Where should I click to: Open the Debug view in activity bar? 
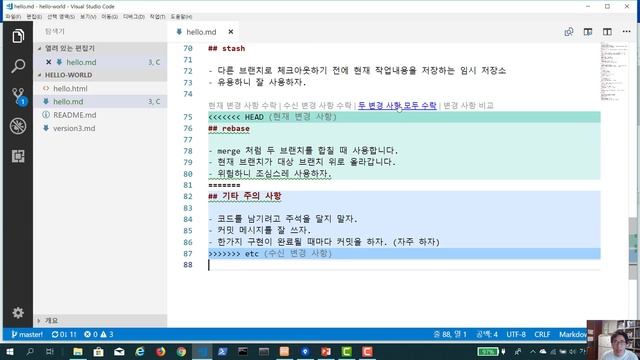click(18, 126)
